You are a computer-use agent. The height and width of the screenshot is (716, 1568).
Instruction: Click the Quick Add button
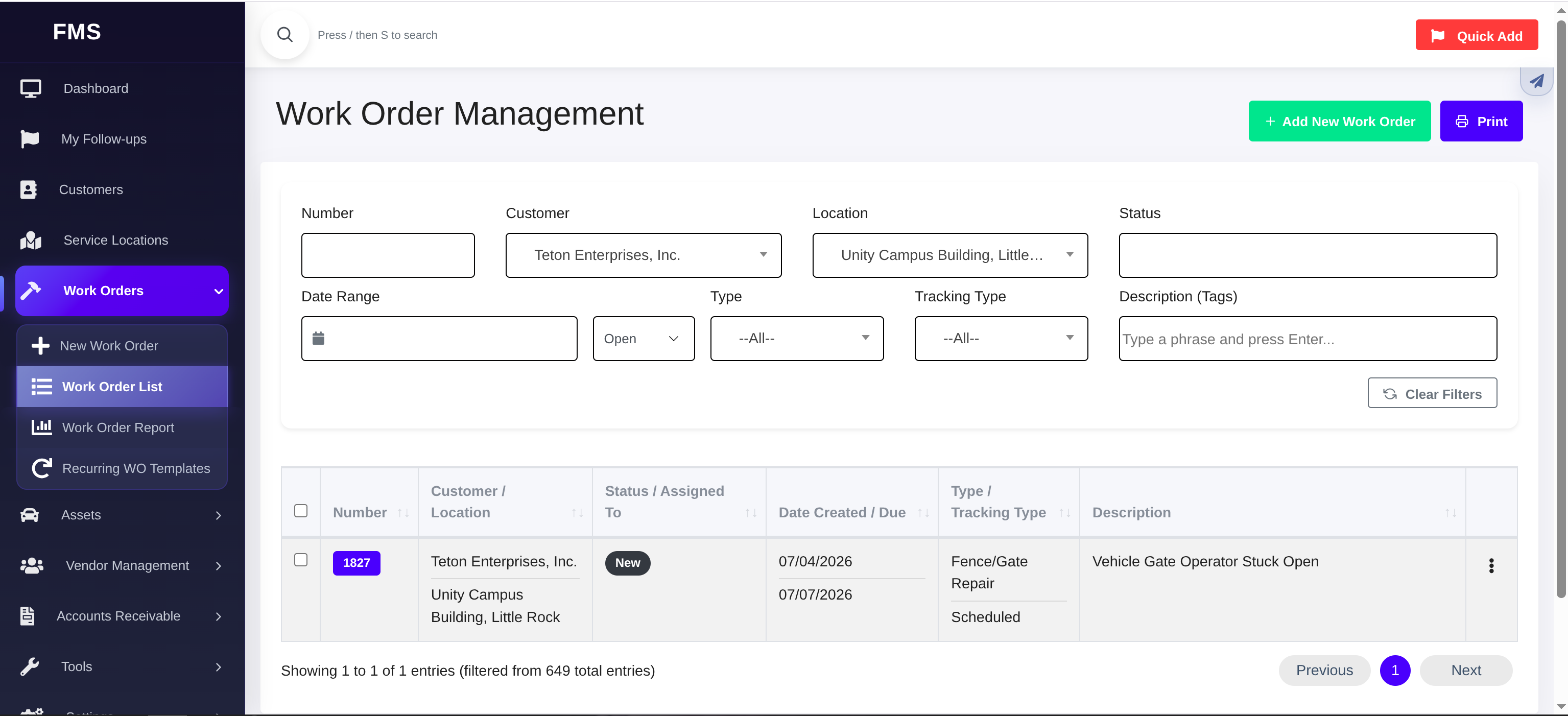coord(1476,35)
